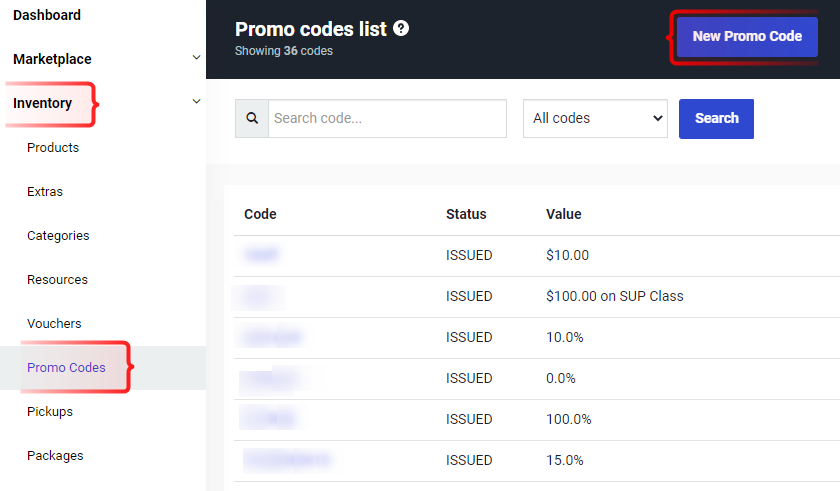Open the promo code with 15.0% value

pyautogui.click(x=287, y=460)
